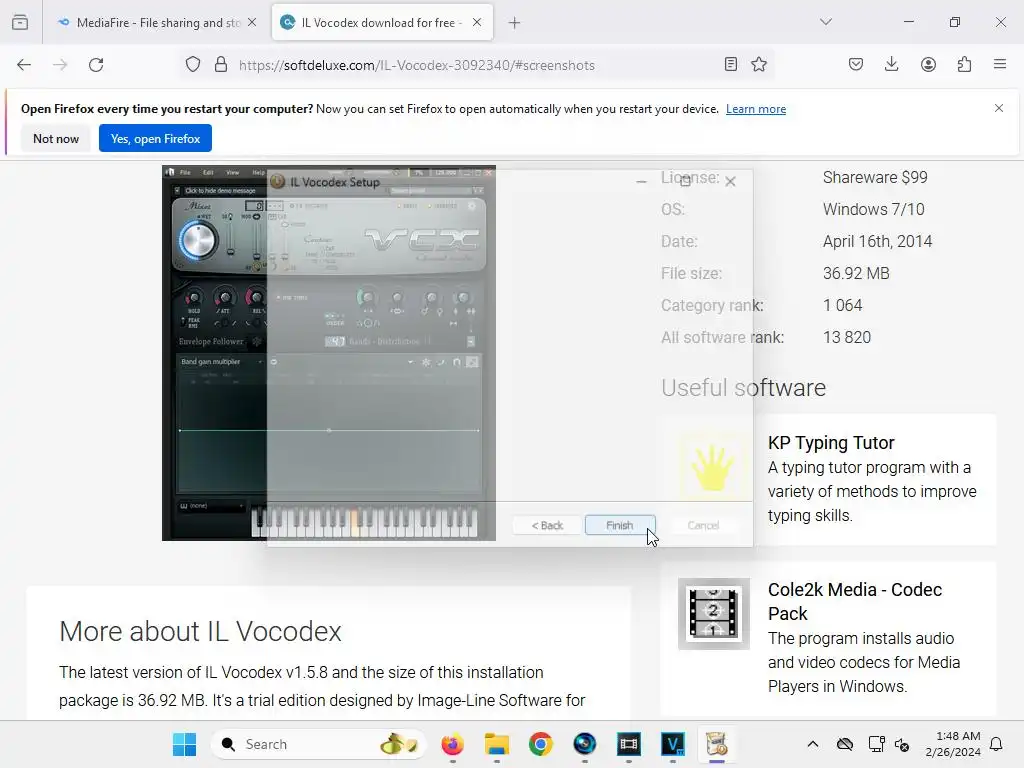Open the notifications bell
This screenshot has width=1024, height=768.
pyautogui.click(x=996, y=744)
